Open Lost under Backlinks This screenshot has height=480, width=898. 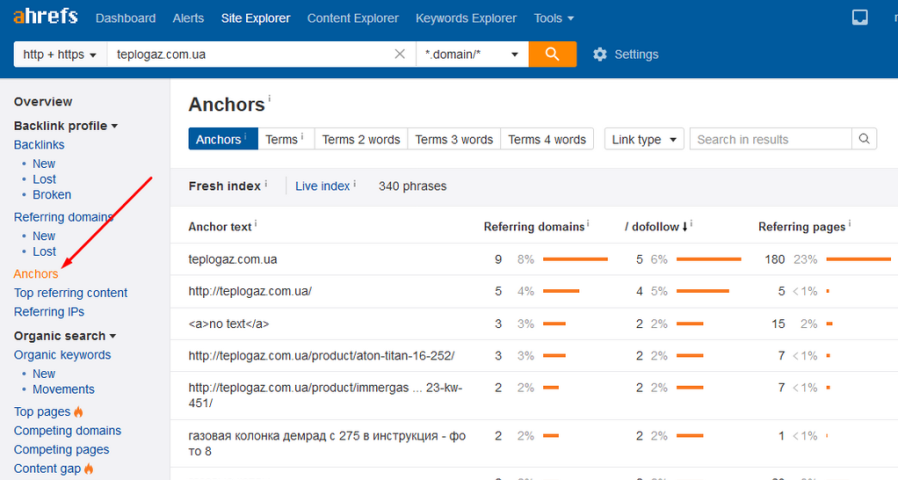(x=44, y=179)
